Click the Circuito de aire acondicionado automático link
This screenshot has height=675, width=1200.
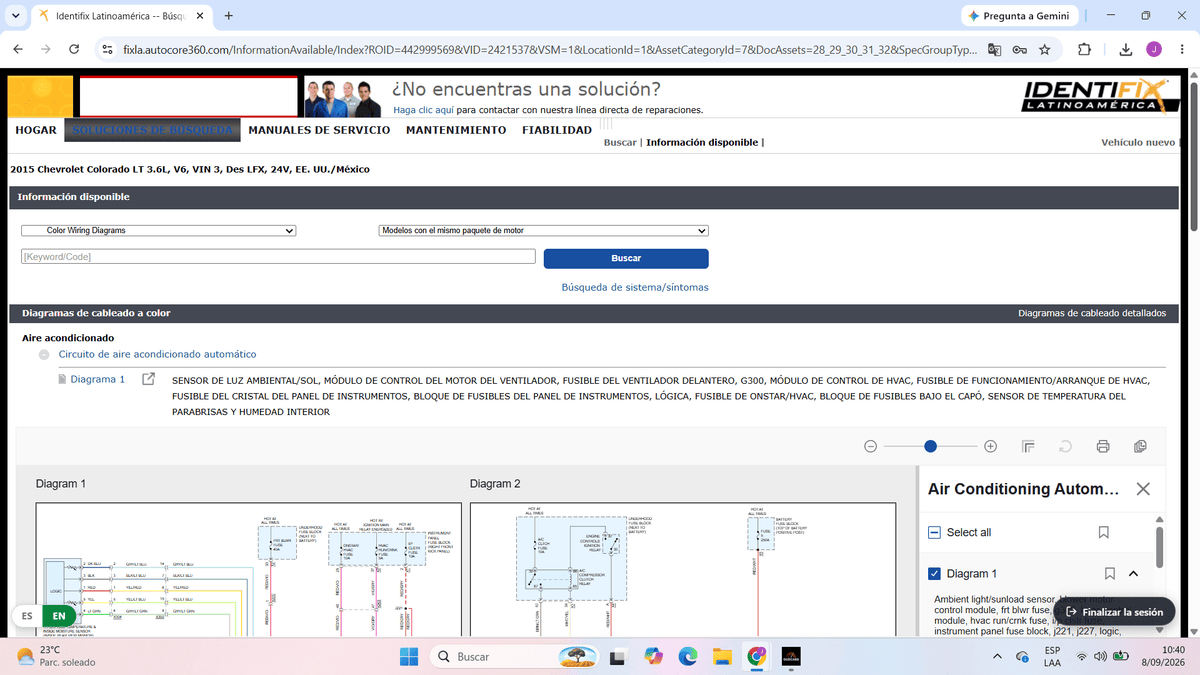pyautogui.click(x=157, y=354)
